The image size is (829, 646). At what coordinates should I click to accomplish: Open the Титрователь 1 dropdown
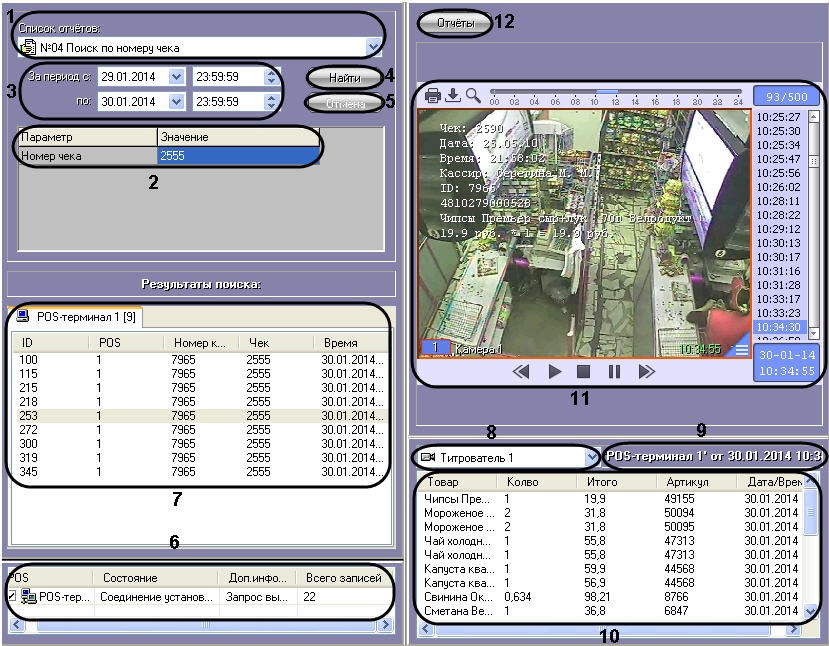tap(589, 456)
